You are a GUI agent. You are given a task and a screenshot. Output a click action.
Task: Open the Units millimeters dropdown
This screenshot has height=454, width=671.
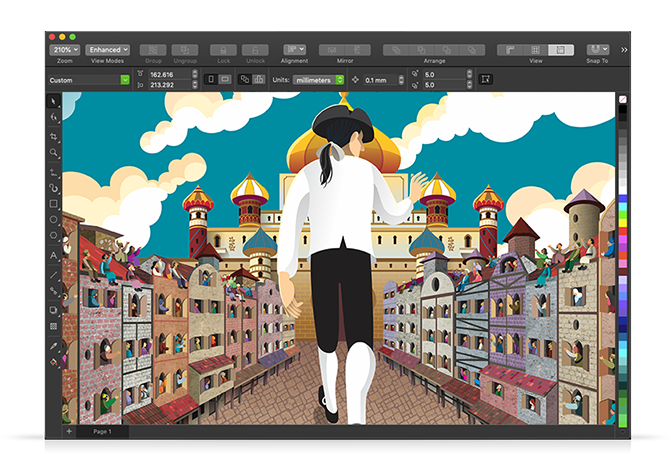318,80
